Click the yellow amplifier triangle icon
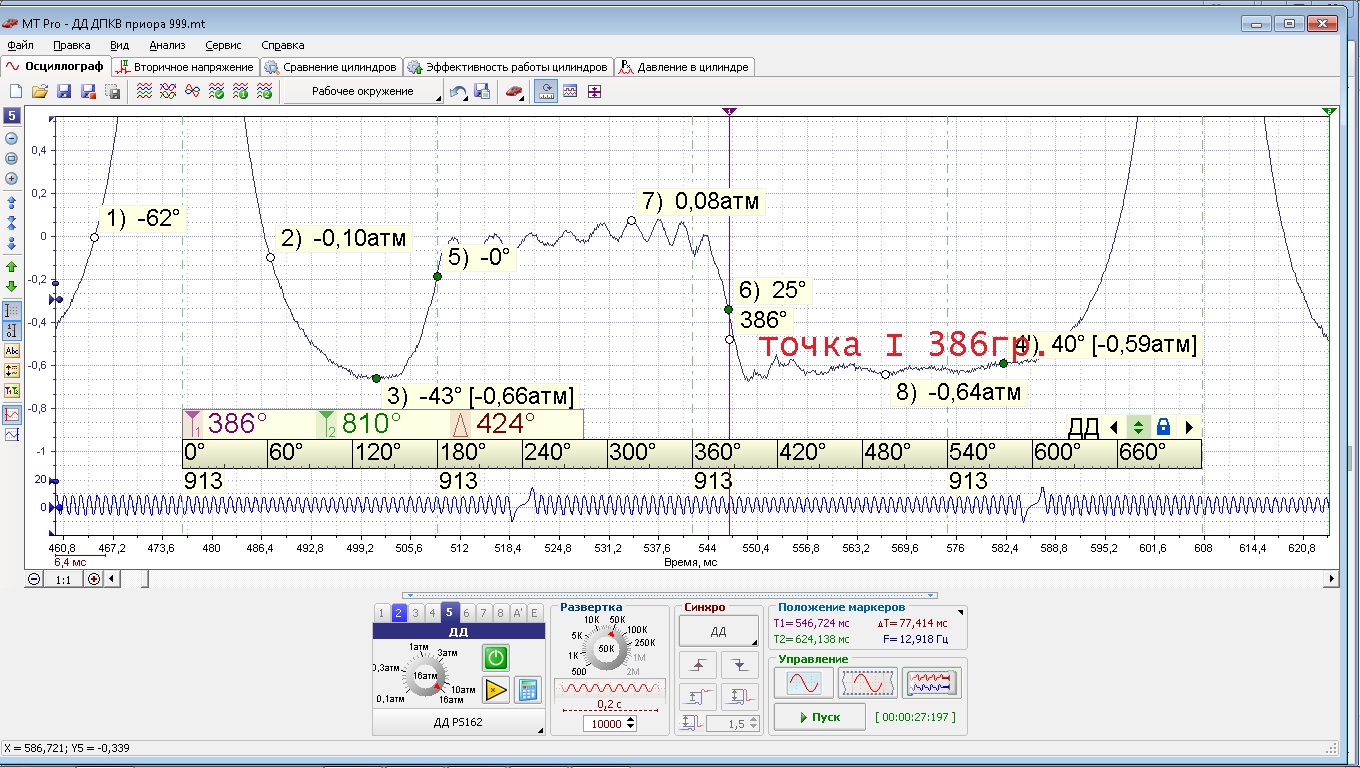1360x768 pixels. point(496,689)
